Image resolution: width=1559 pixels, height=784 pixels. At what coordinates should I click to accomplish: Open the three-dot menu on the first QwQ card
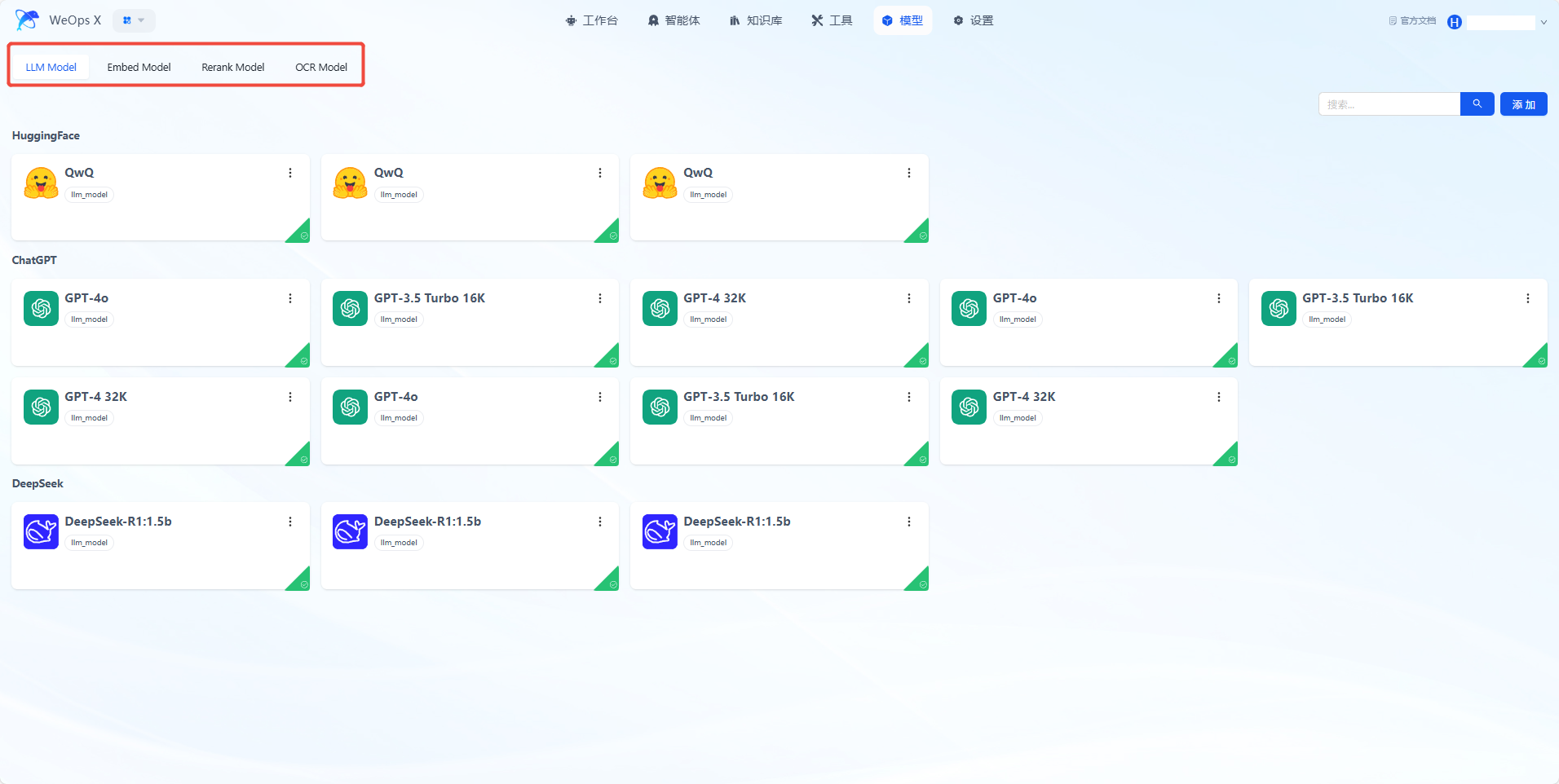(290, 173)
